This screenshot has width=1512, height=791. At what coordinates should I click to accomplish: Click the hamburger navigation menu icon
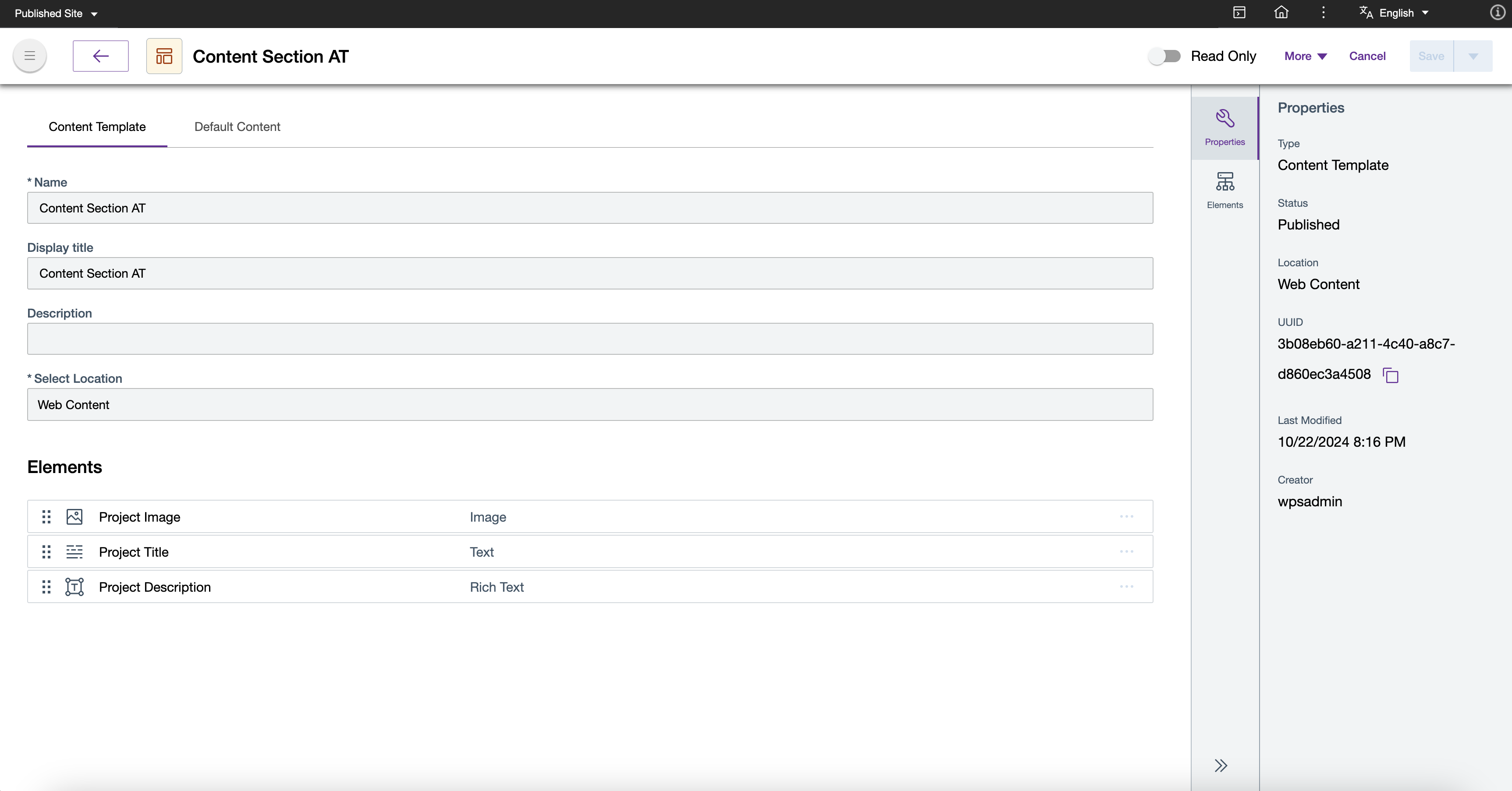29,56
